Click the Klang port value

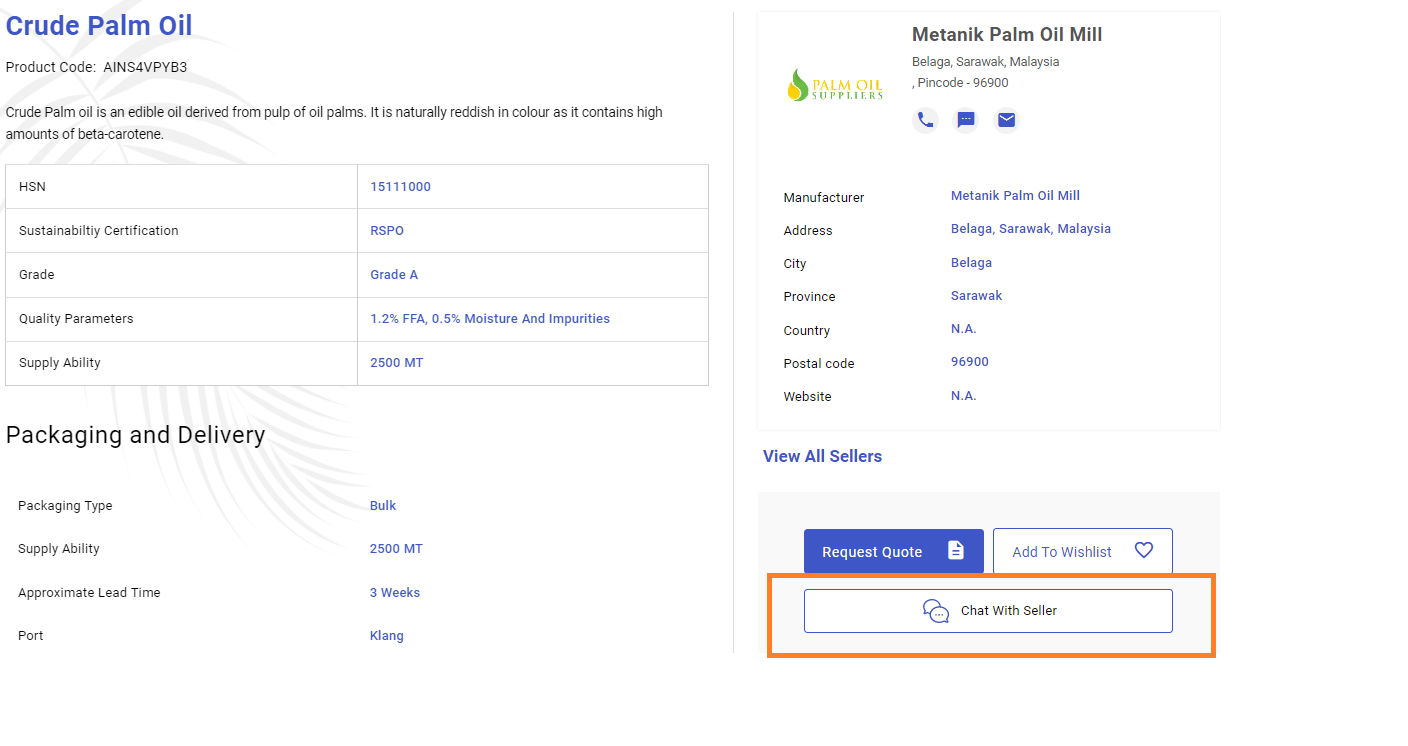pos(387,636)
